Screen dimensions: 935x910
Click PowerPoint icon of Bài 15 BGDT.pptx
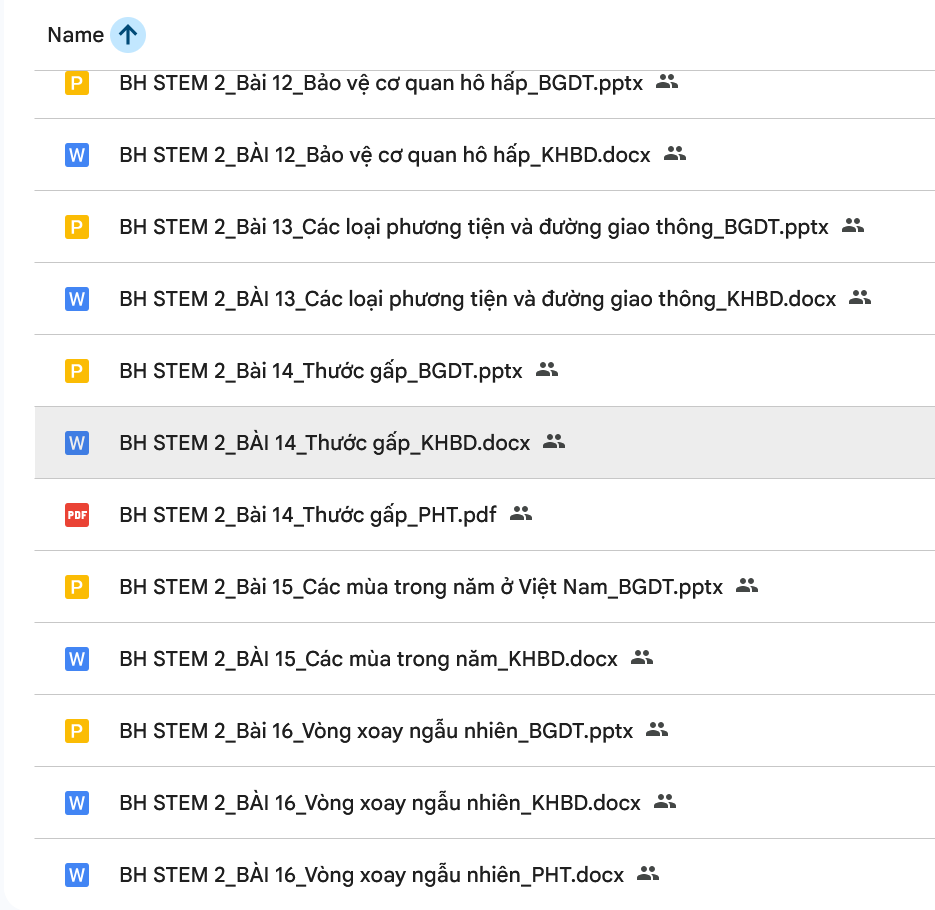(x=77, y=587)
